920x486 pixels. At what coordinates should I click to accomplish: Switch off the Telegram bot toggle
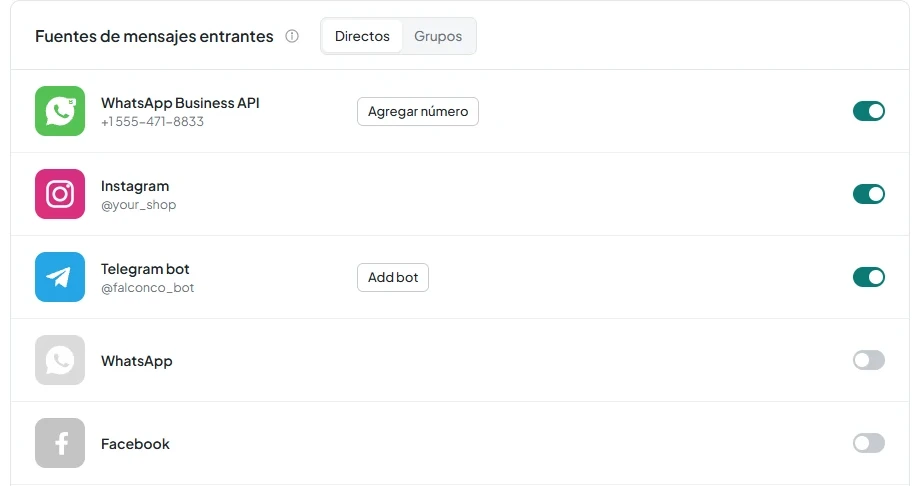click(x=869, y=277)
